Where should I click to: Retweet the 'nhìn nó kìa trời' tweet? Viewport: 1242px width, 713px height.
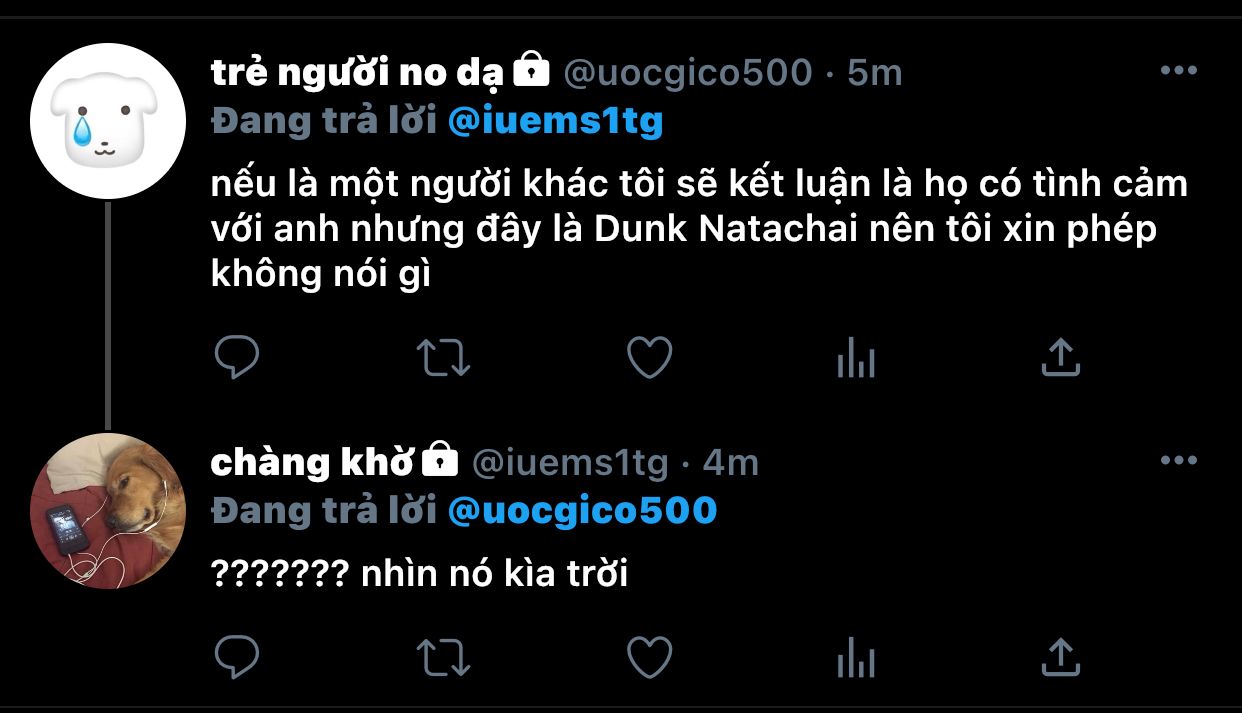[443, 657]
